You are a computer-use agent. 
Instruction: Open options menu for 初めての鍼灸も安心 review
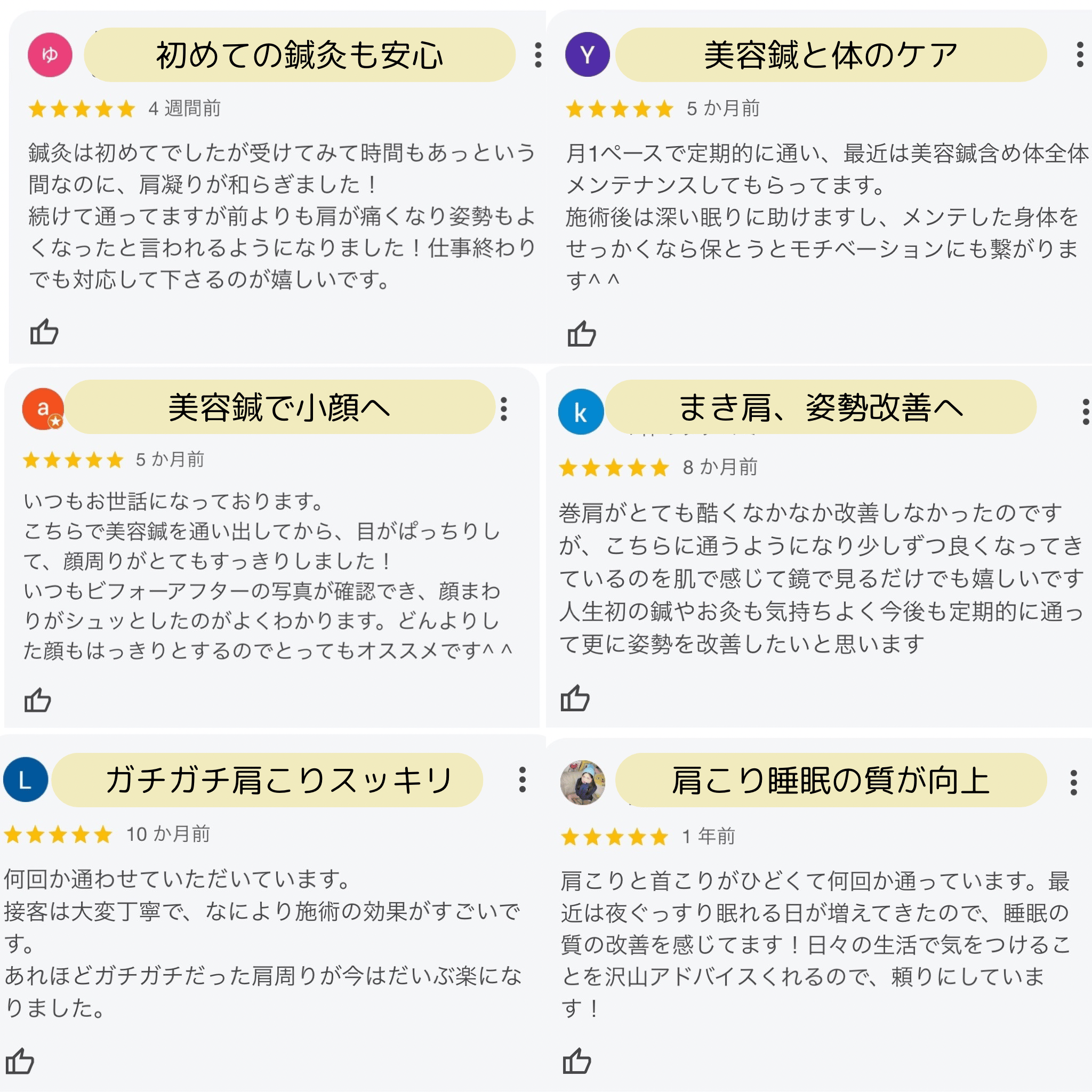point(538,55)
